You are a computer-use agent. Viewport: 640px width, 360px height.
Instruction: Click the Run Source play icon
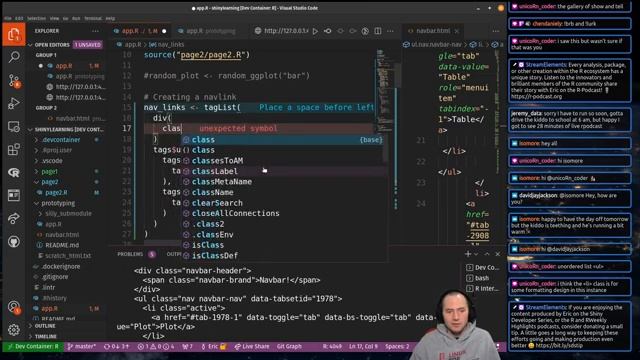coord(315,31)
